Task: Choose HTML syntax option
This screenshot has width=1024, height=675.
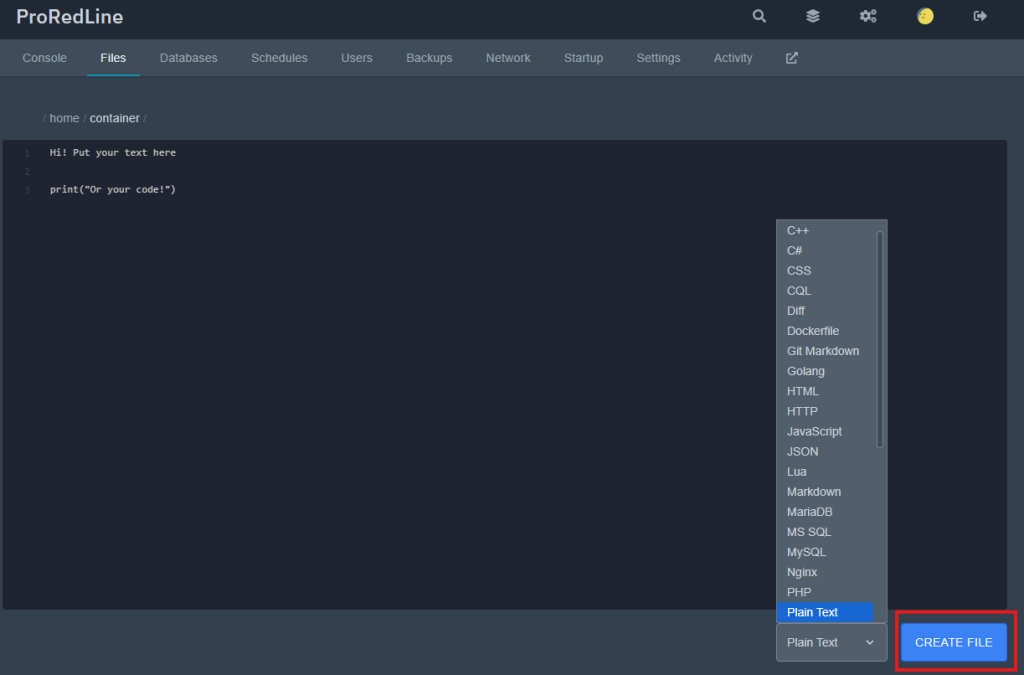Action: click(825, 392)
